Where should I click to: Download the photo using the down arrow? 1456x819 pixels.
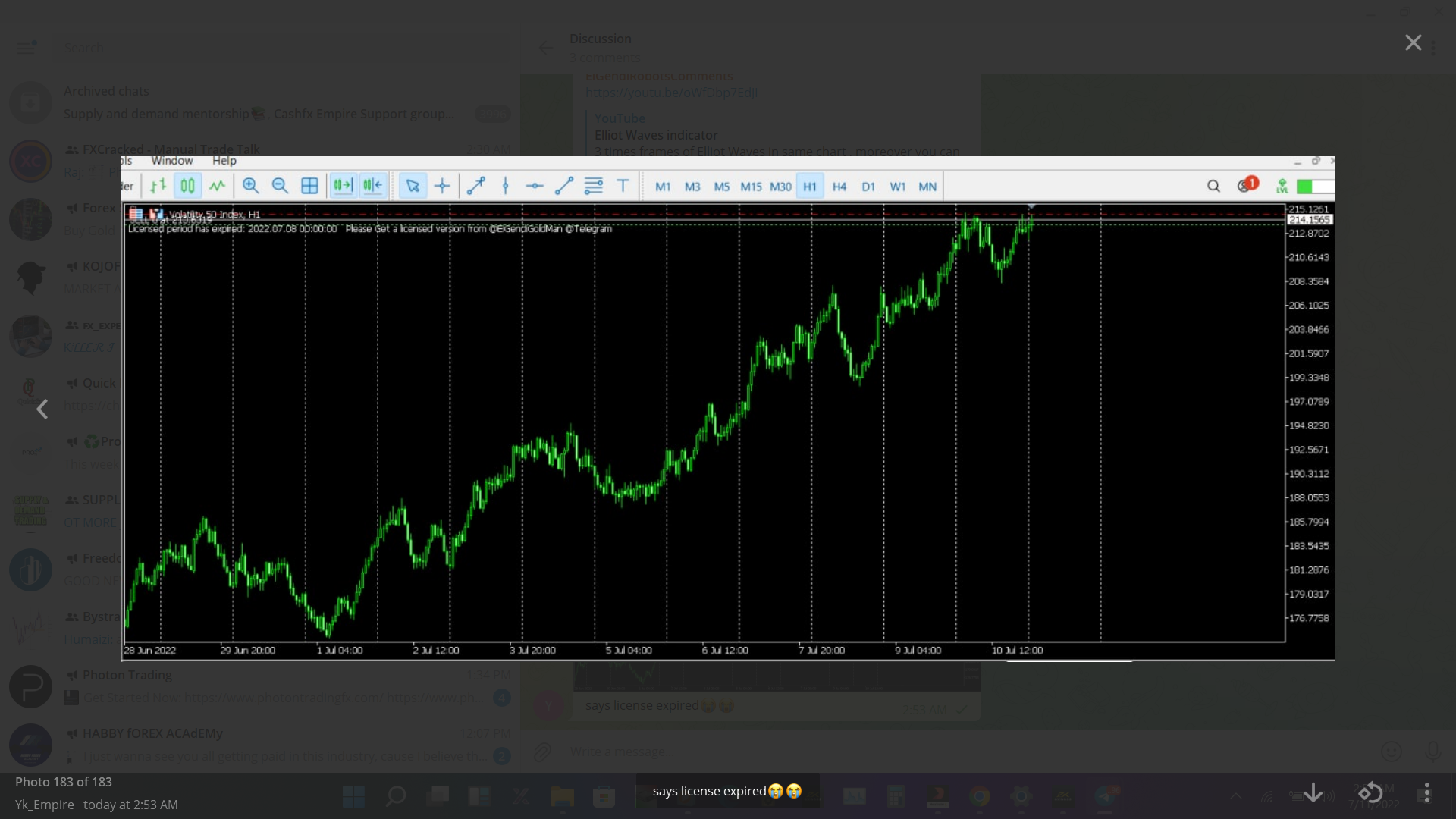pos(1313,793)
